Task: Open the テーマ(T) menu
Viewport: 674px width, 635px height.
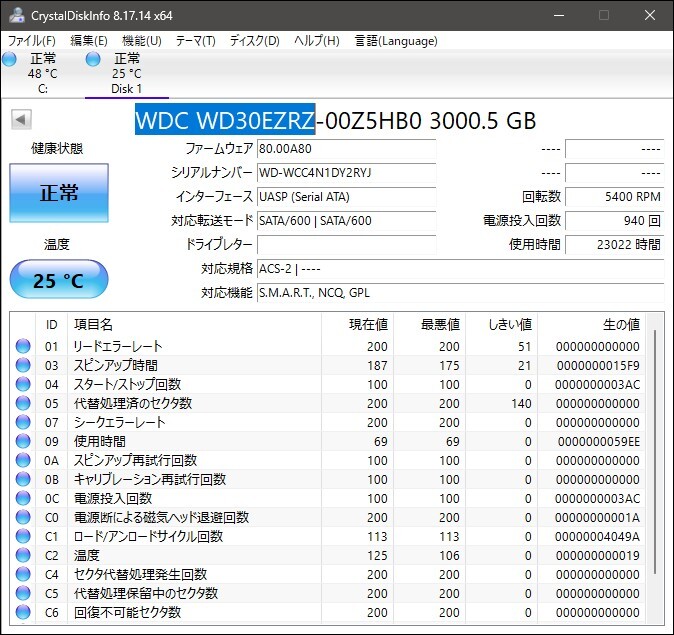Action: [196, 41]
